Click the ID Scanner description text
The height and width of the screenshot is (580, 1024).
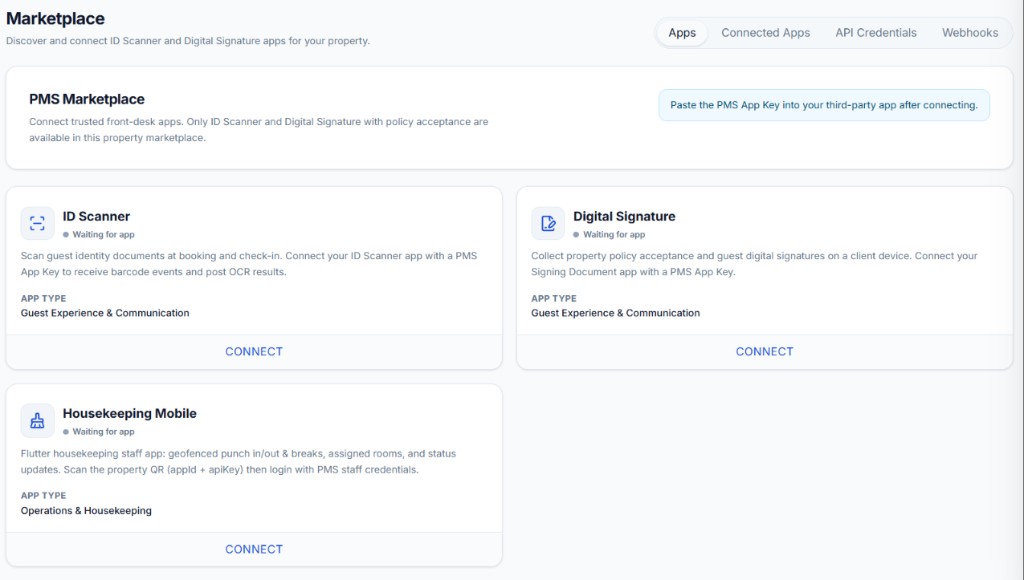click(x=249, y=264)
